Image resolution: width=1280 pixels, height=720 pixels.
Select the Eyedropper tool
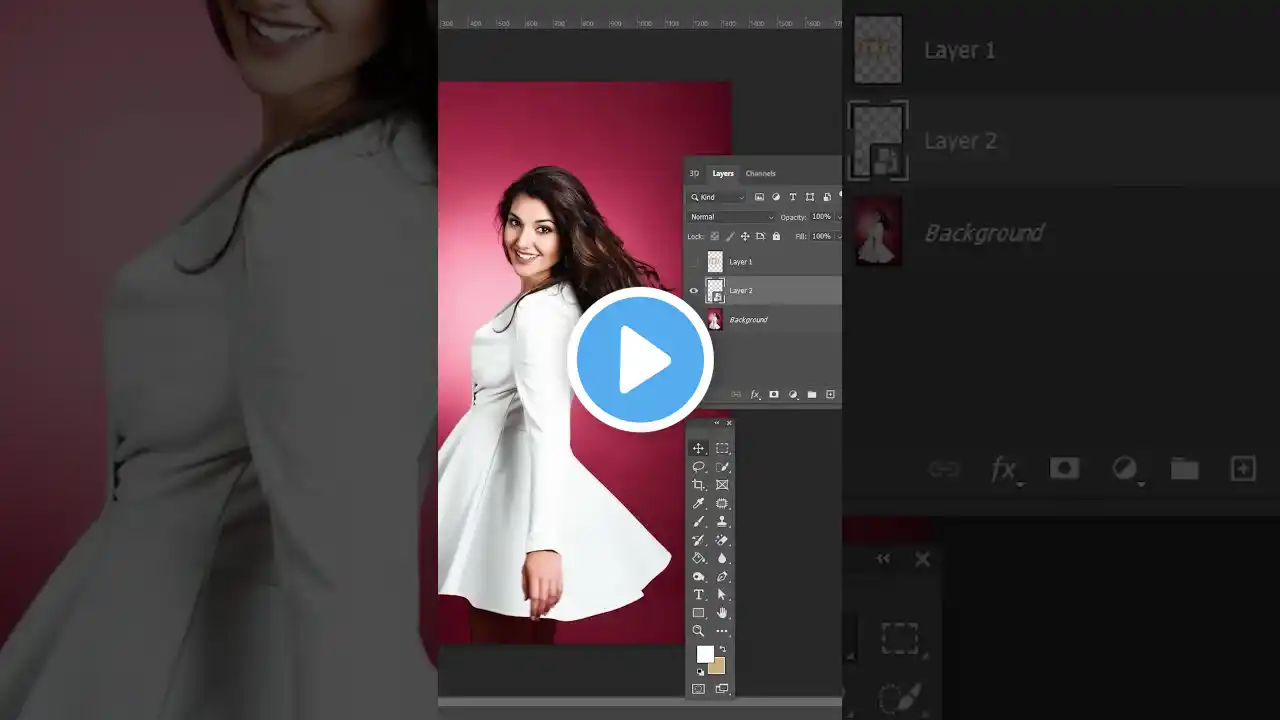coord(698,503)
